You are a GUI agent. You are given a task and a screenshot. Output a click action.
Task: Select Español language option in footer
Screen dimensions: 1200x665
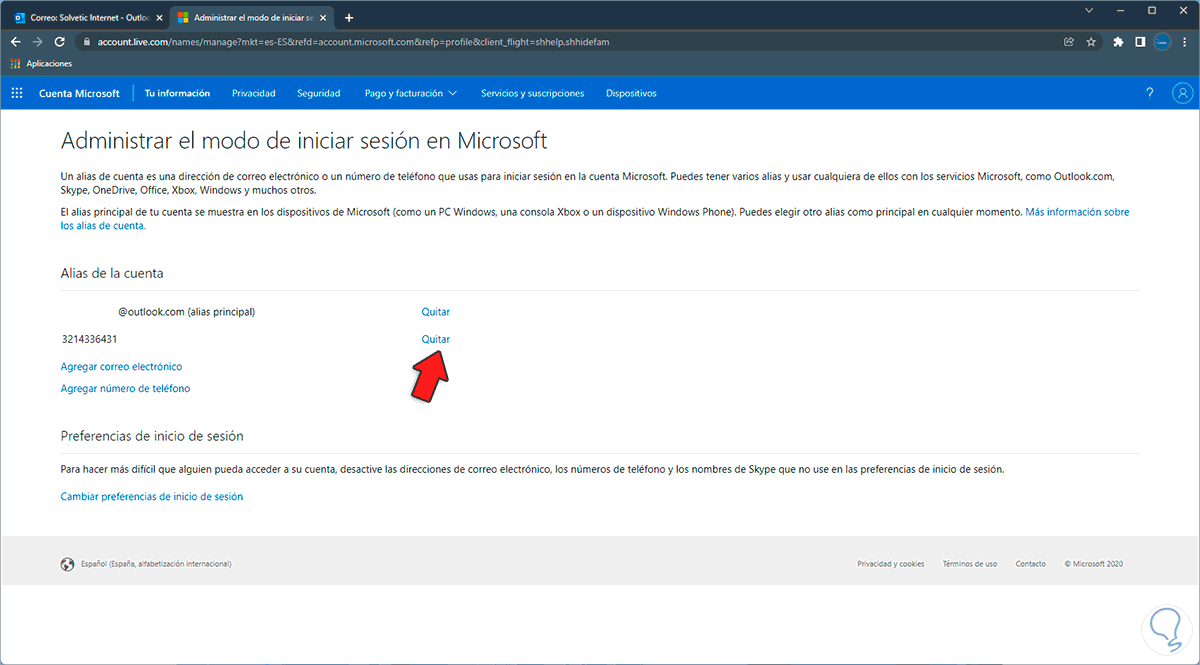coord(156,564)
